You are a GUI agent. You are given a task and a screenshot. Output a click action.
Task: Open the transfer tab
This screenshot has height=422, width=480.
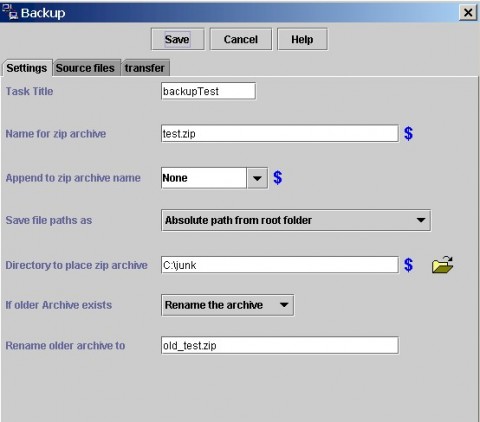(145, 68)
